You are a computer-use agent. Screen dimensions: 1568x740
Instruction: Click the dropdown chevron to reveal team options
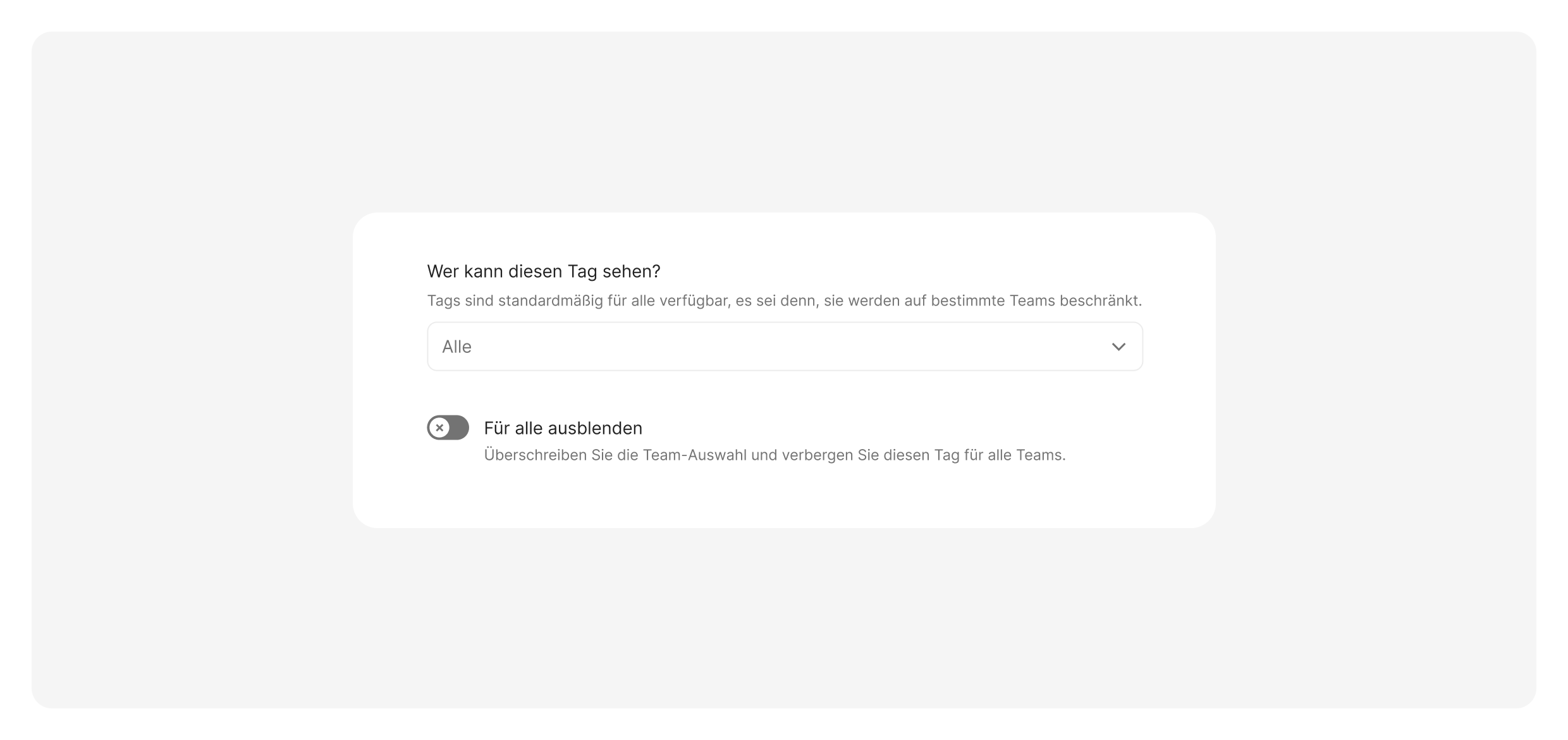tap(1118, 347)
